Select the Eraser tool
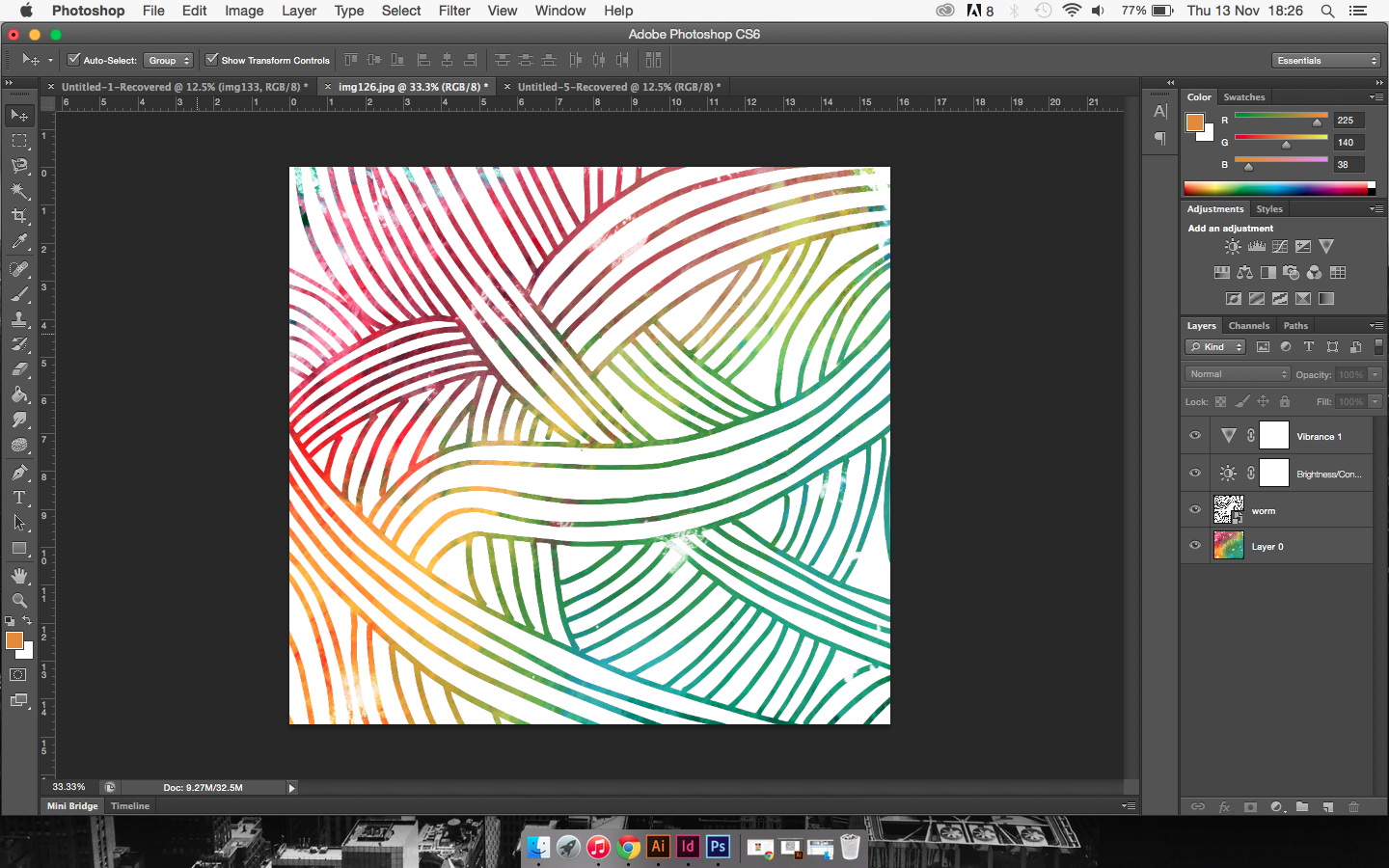The image size is (1389, 868). (x=19, y=369)
